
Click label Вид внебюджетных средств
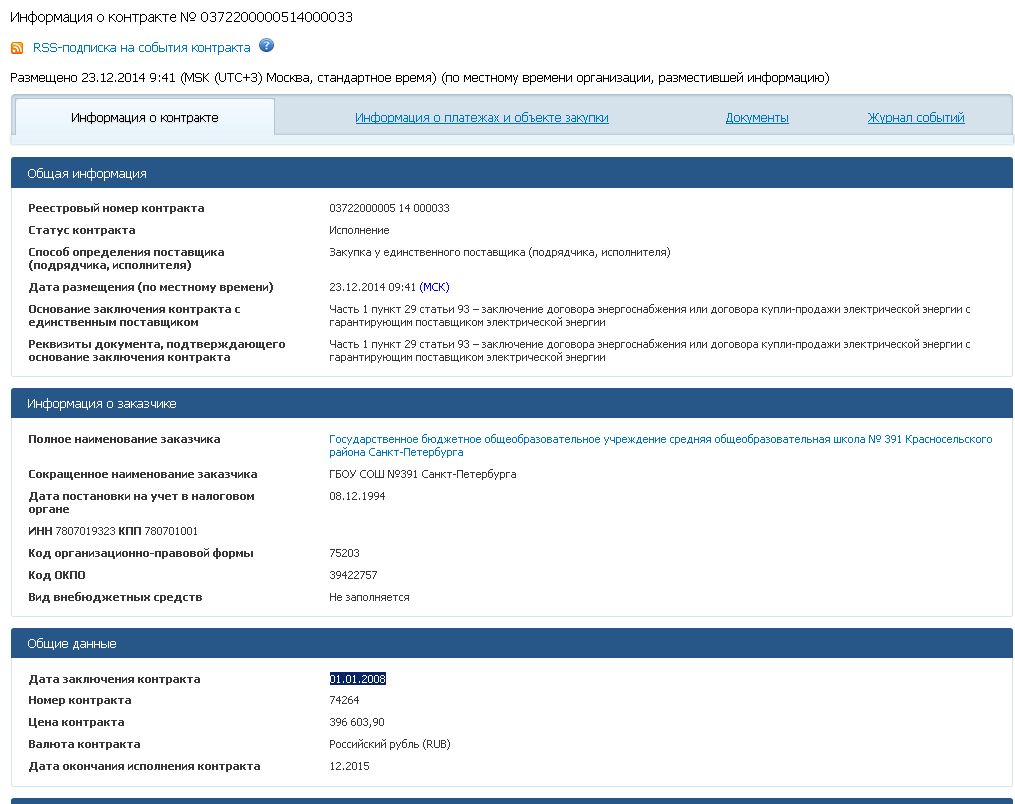(x=115, y=597)
